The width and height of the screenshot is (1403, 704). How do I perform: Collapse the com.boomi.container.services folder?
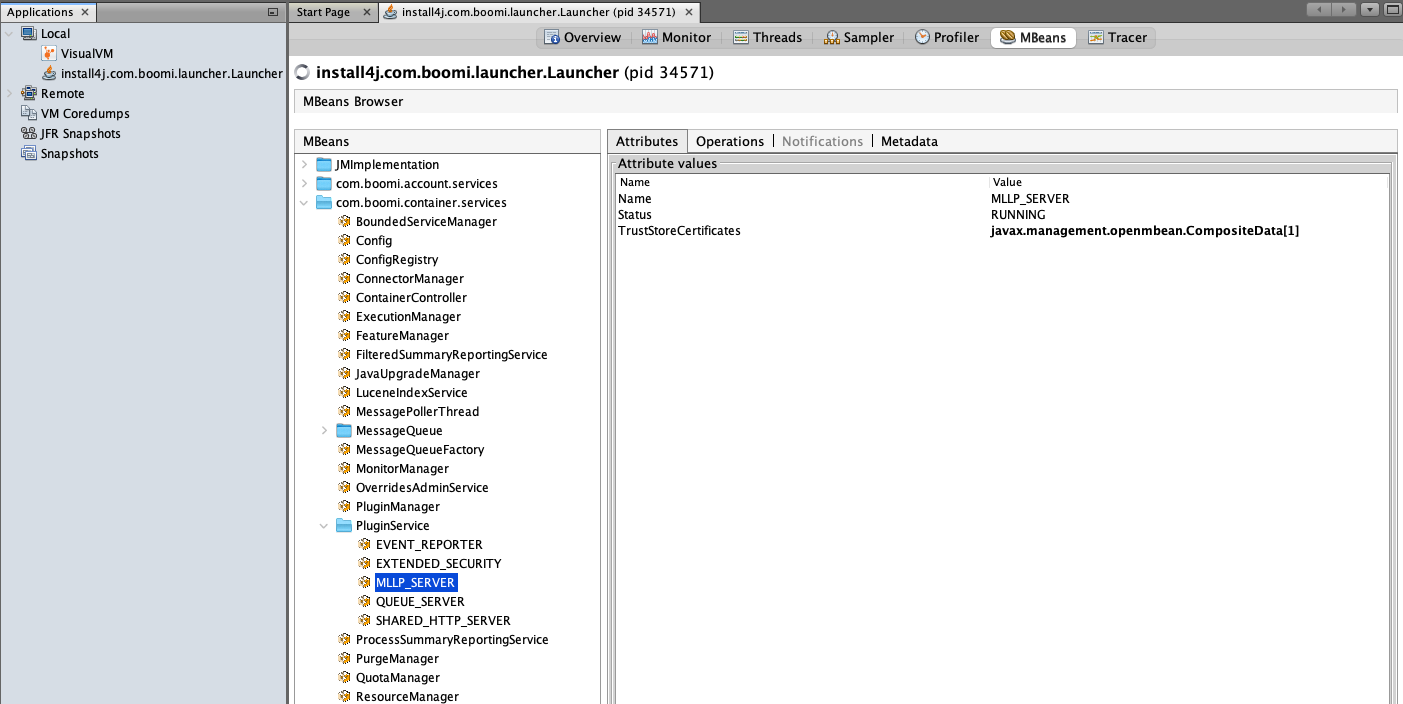pyautogui.click(x=305, y=202)
